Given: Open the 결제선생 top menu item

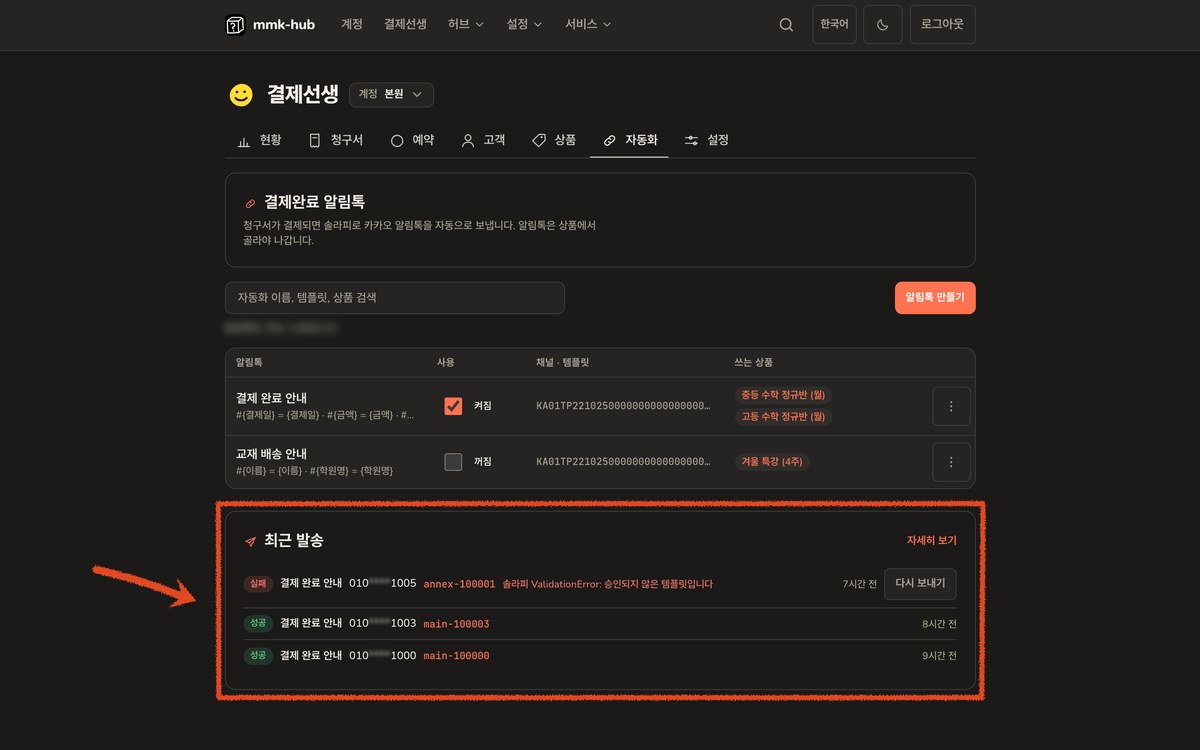Looking at the screenshot, I should click(405, 24).
